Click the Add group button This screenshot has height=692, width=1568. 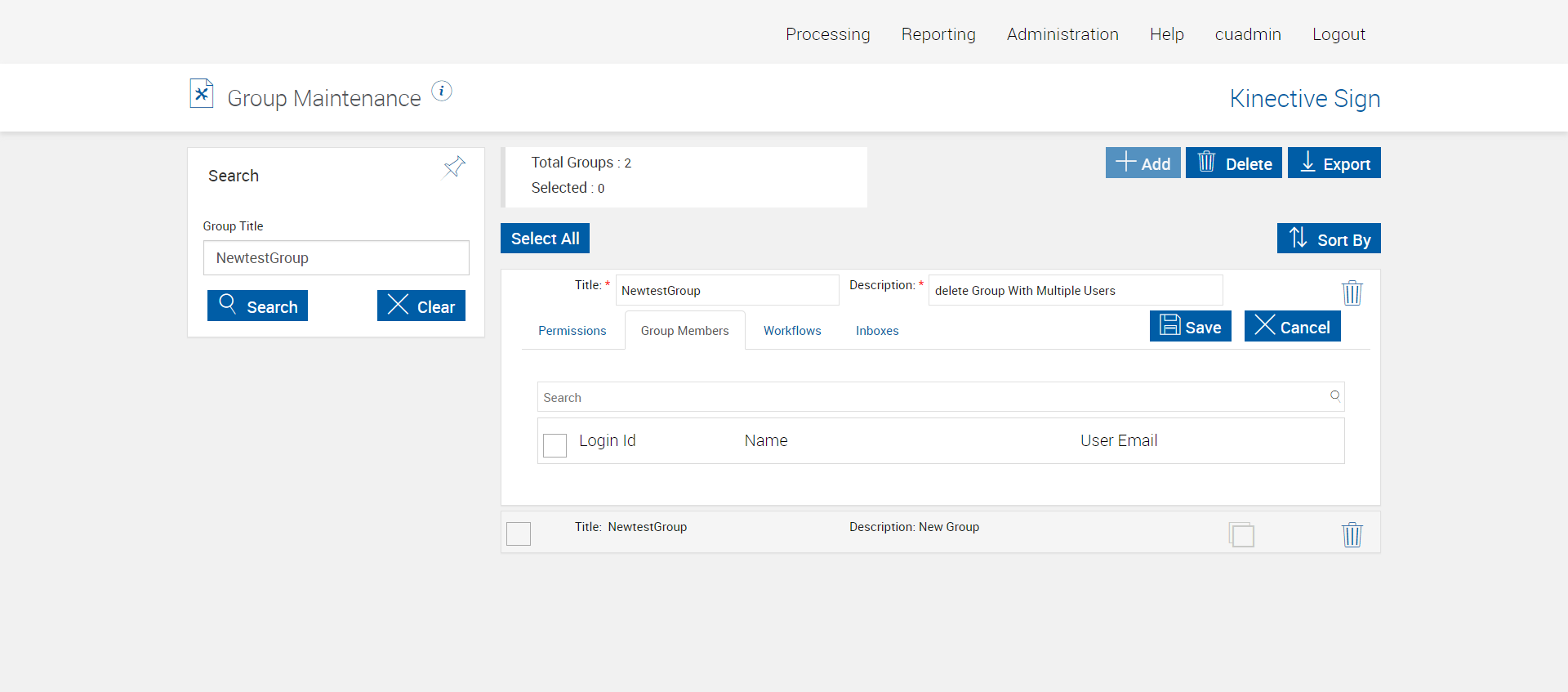pyautogui.click(x=1143, y=163)
